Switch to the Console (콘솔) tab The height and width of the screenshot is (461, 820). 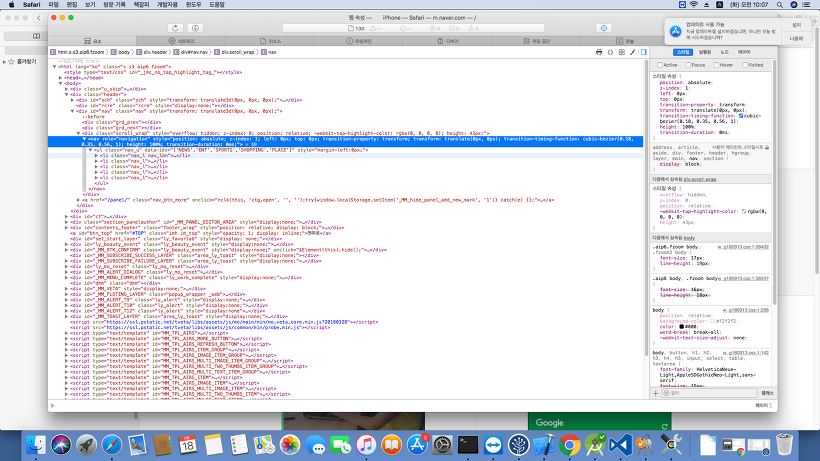click(624, 41)
